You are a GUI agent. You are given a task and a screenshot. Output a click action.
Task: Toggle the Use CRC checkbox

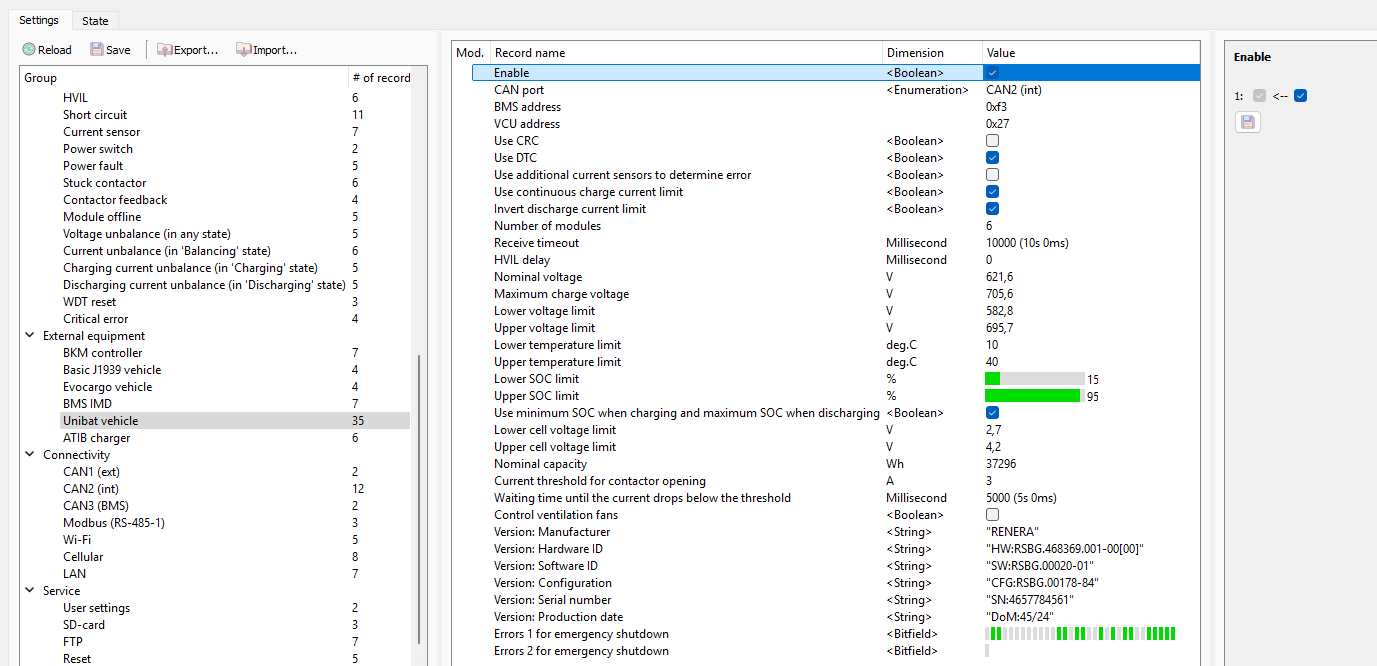coord(992,141)
